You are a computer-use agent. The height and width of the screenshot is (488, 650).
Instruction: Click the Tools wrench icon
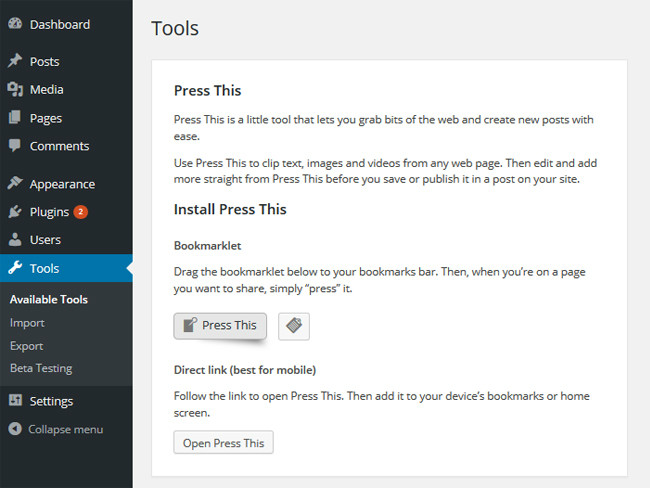[15, 268]
